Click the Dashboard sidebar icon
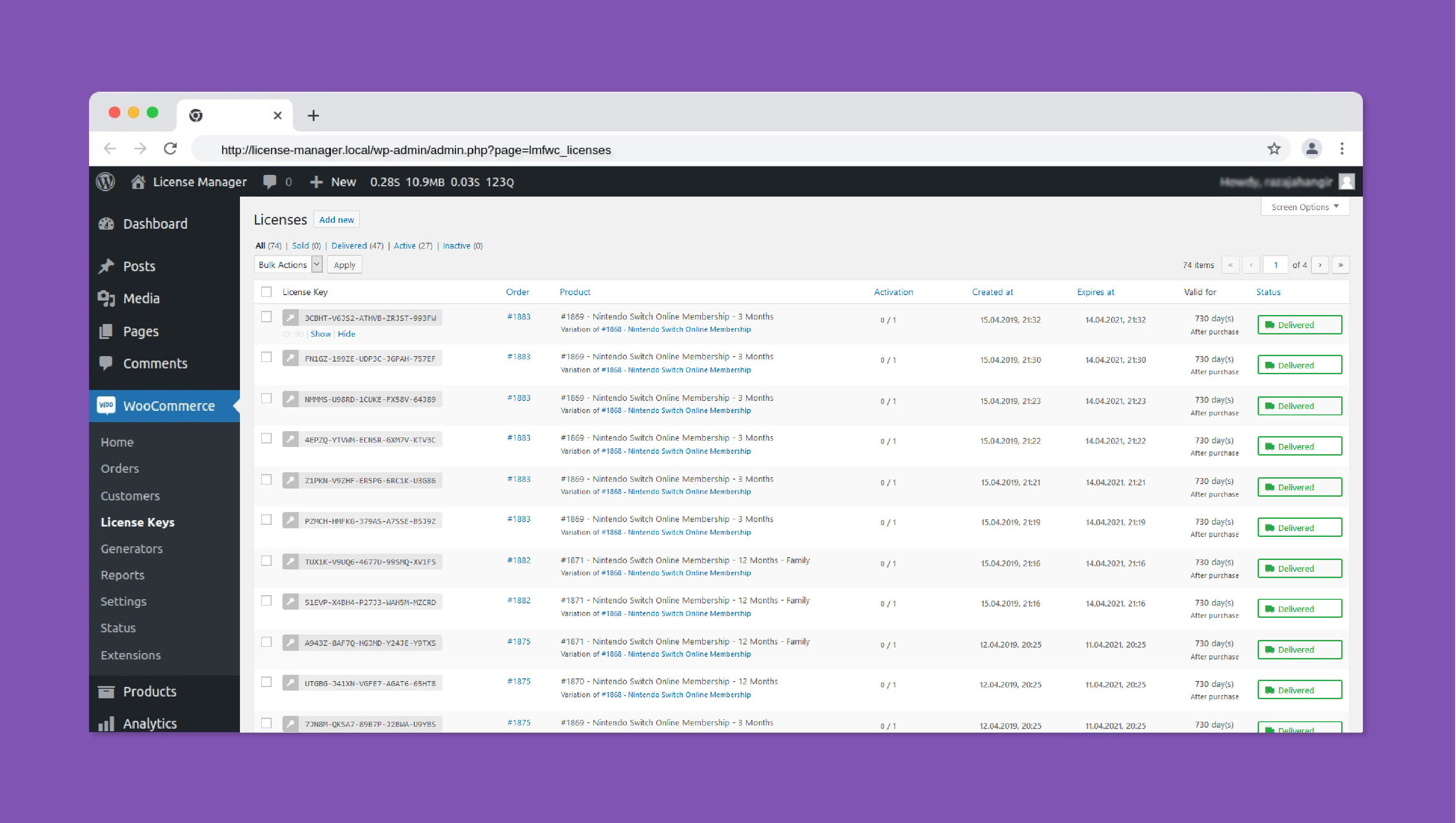Screen dimensions: 1456x823 coord(108,223)
